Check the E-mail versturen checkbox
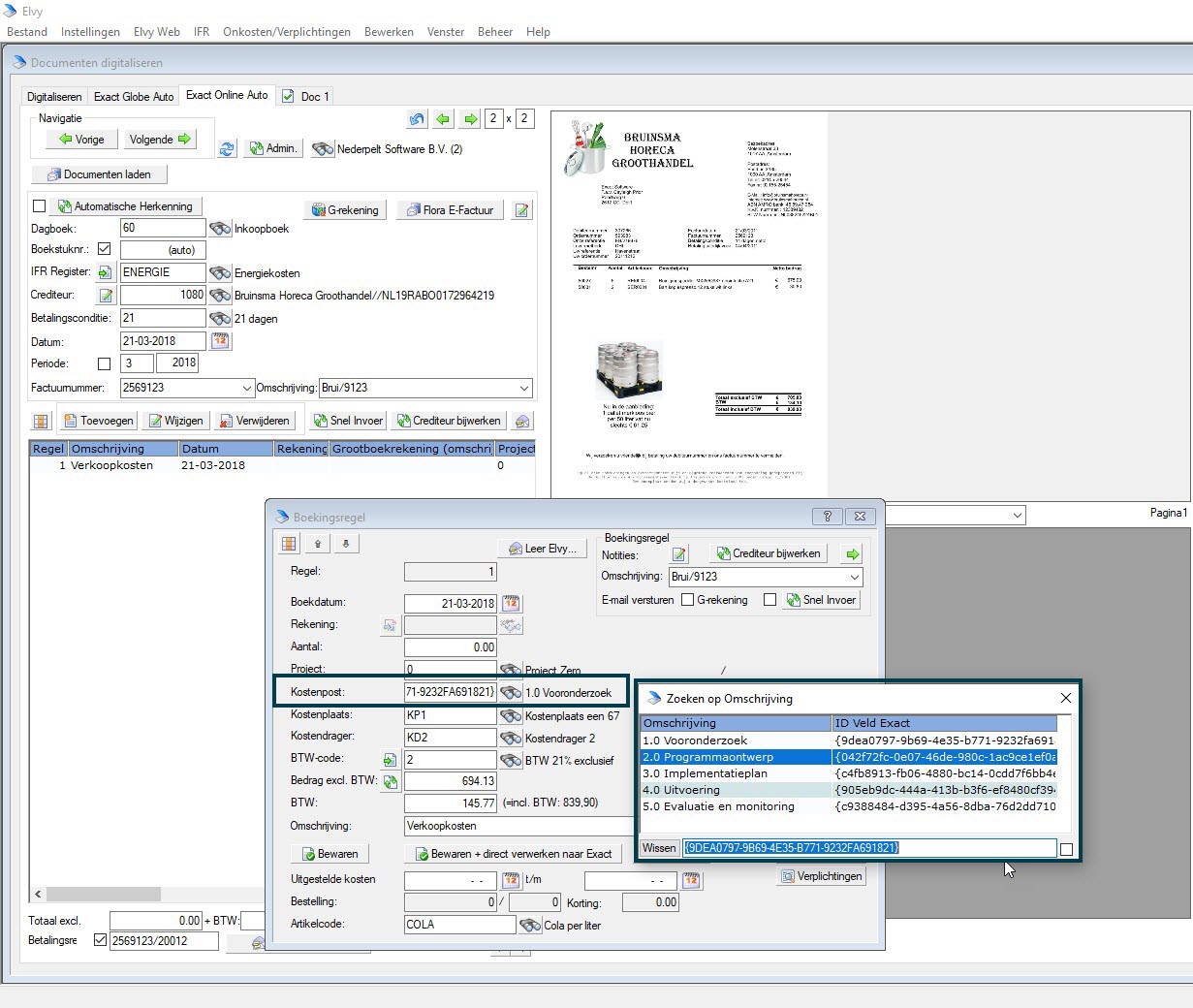This screenshot has width=1193, height=1008. click(687, 600)
